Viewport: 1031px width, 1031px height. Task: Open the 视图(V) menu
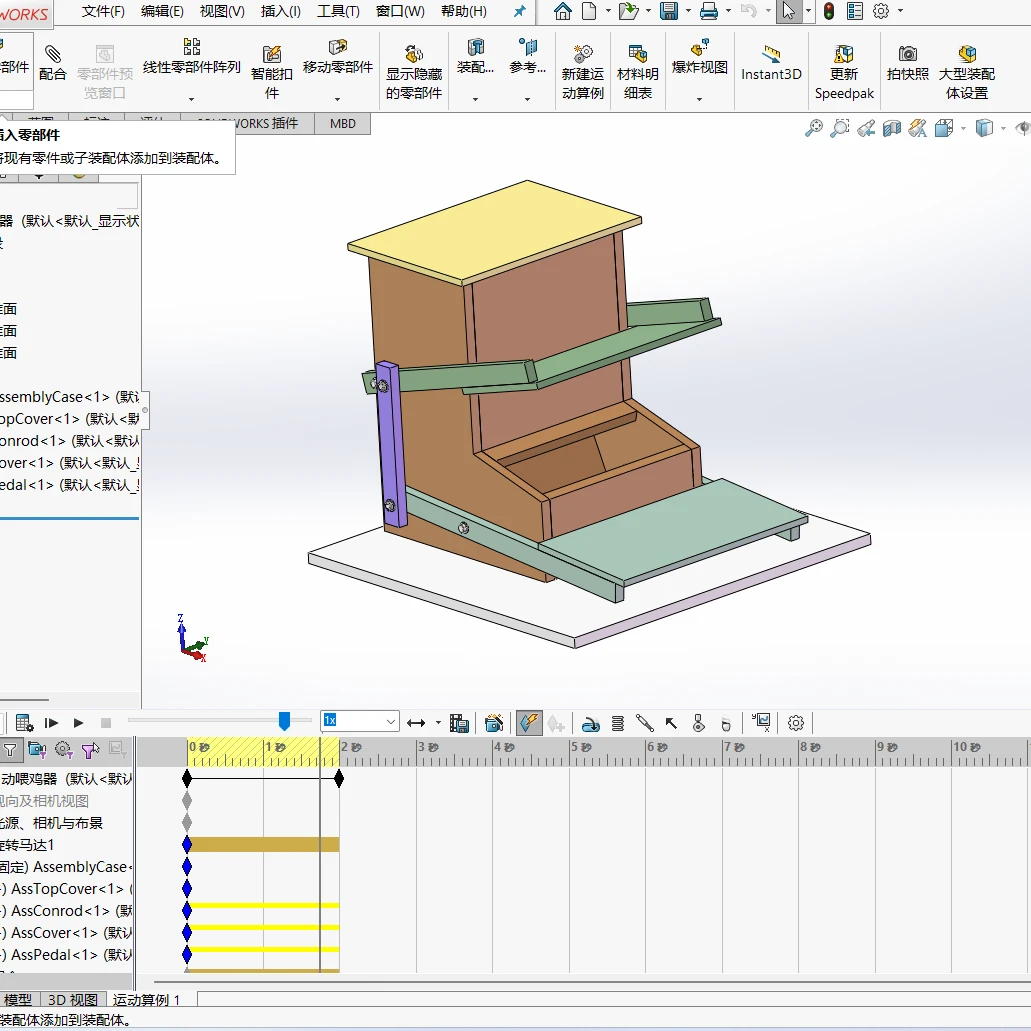222,11
